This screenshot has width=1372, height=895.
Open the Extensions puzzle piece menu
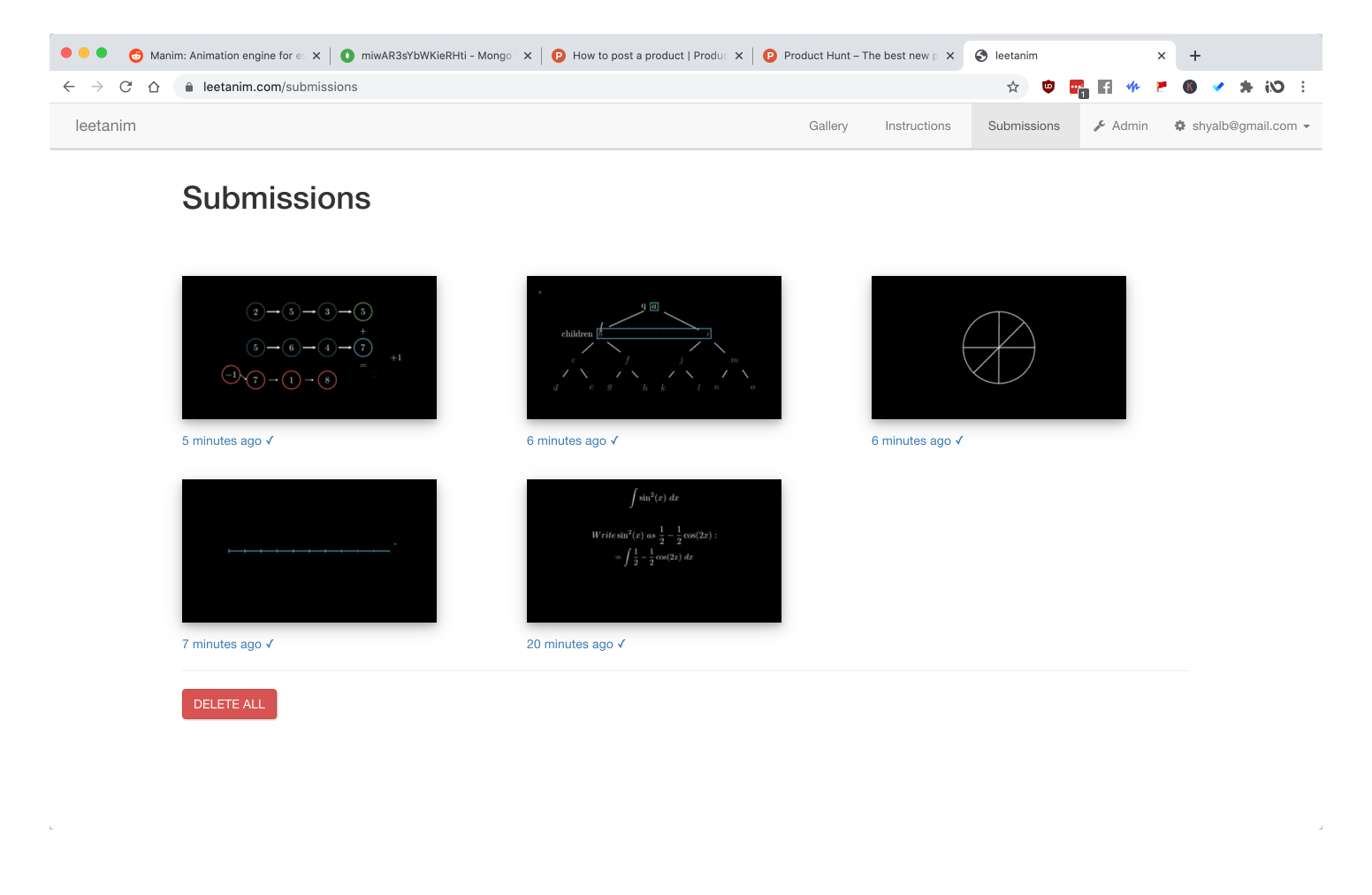click(1246, 87)
